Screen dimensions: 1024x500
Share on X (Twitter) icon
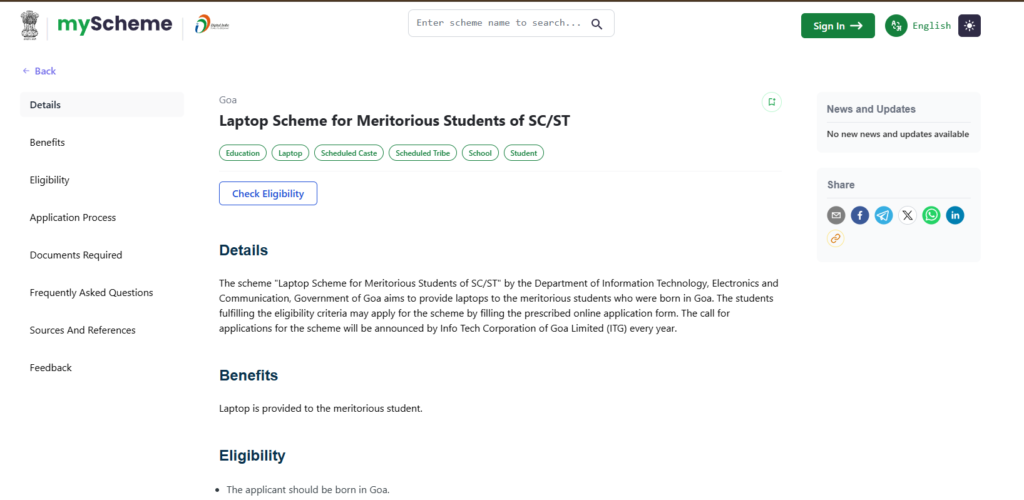[908, 215]
